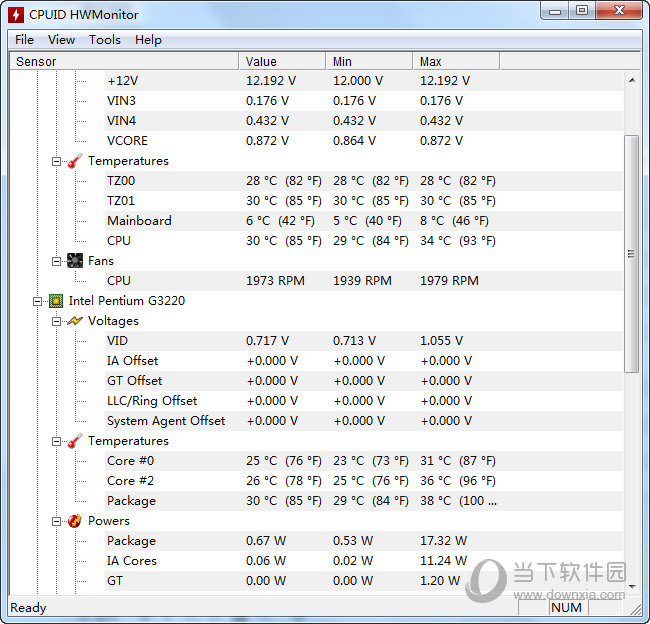Screen dimensions: 650x624
Task: Maximize the HWMonitor window
Action: (x=582, y=11)
